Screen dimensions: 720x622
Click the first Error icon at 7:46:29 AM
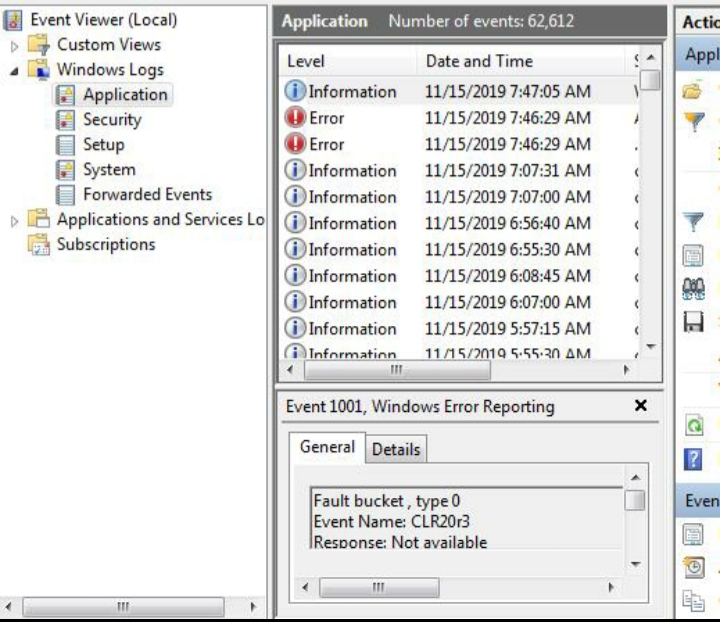tap(295, 118)
